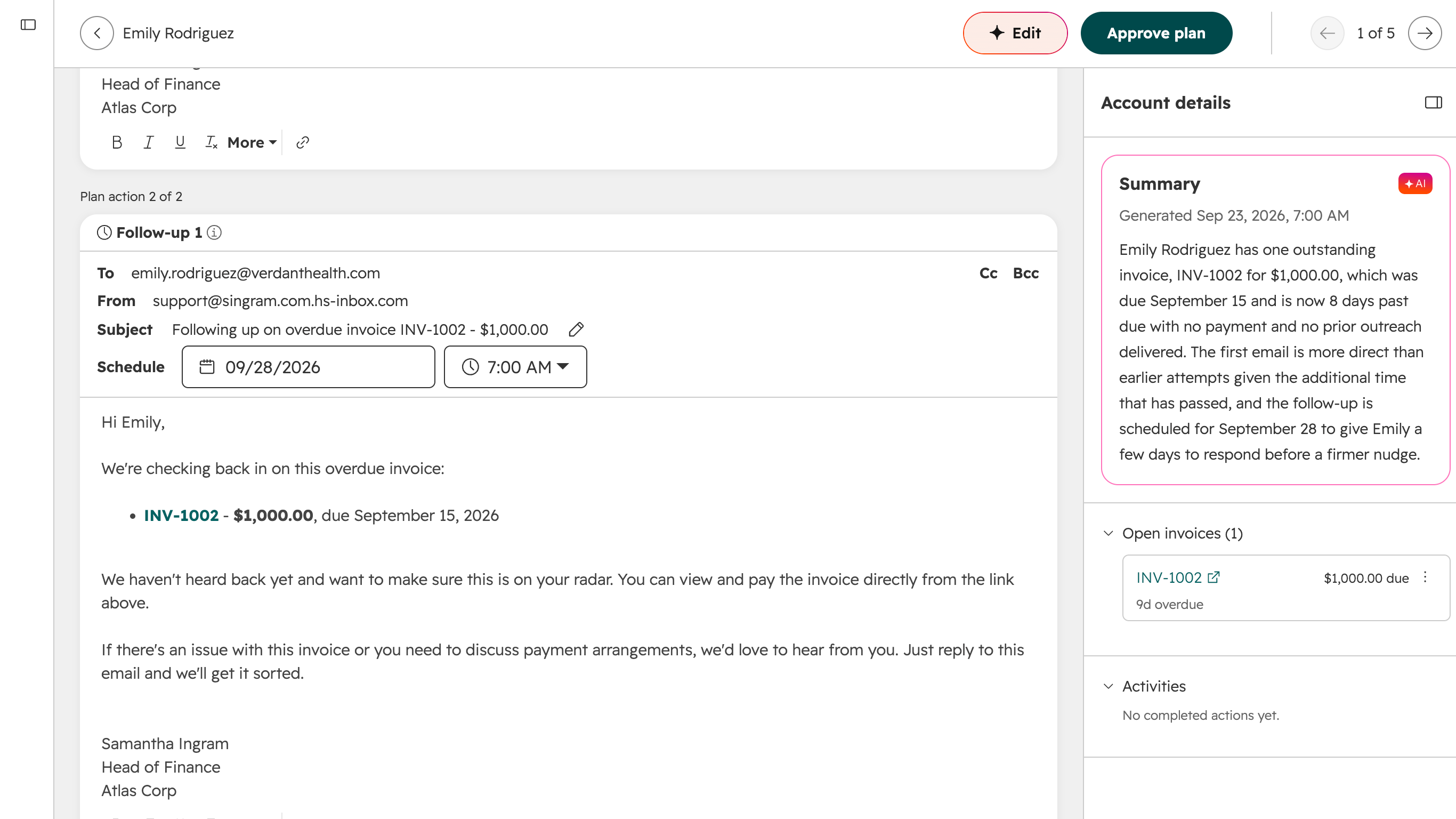Click the '$1,000.00 due' amount
Image resolution: width=1456 pixels, height=819 pixels.
tap(1366, 578)
